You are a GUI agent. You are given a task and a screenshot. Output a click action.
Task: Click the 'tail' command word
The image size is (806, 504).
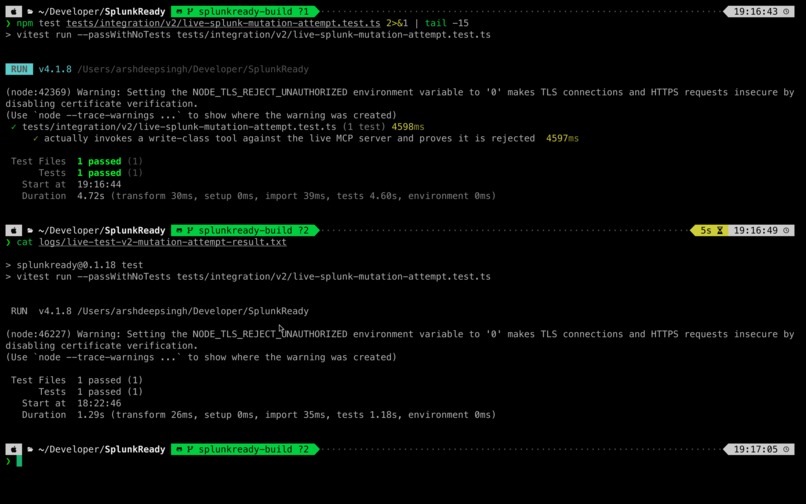click(436, 23)
